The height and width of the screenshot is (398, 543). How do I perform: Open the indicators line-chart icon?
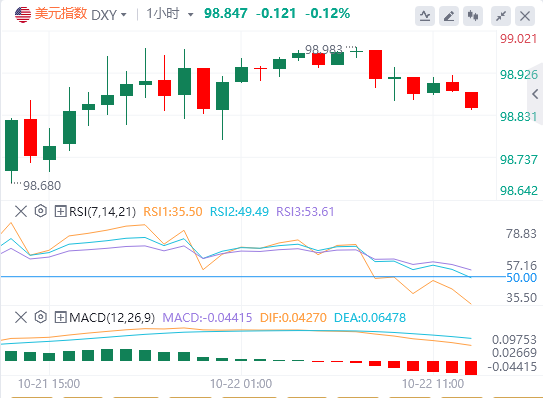(425, 16)
